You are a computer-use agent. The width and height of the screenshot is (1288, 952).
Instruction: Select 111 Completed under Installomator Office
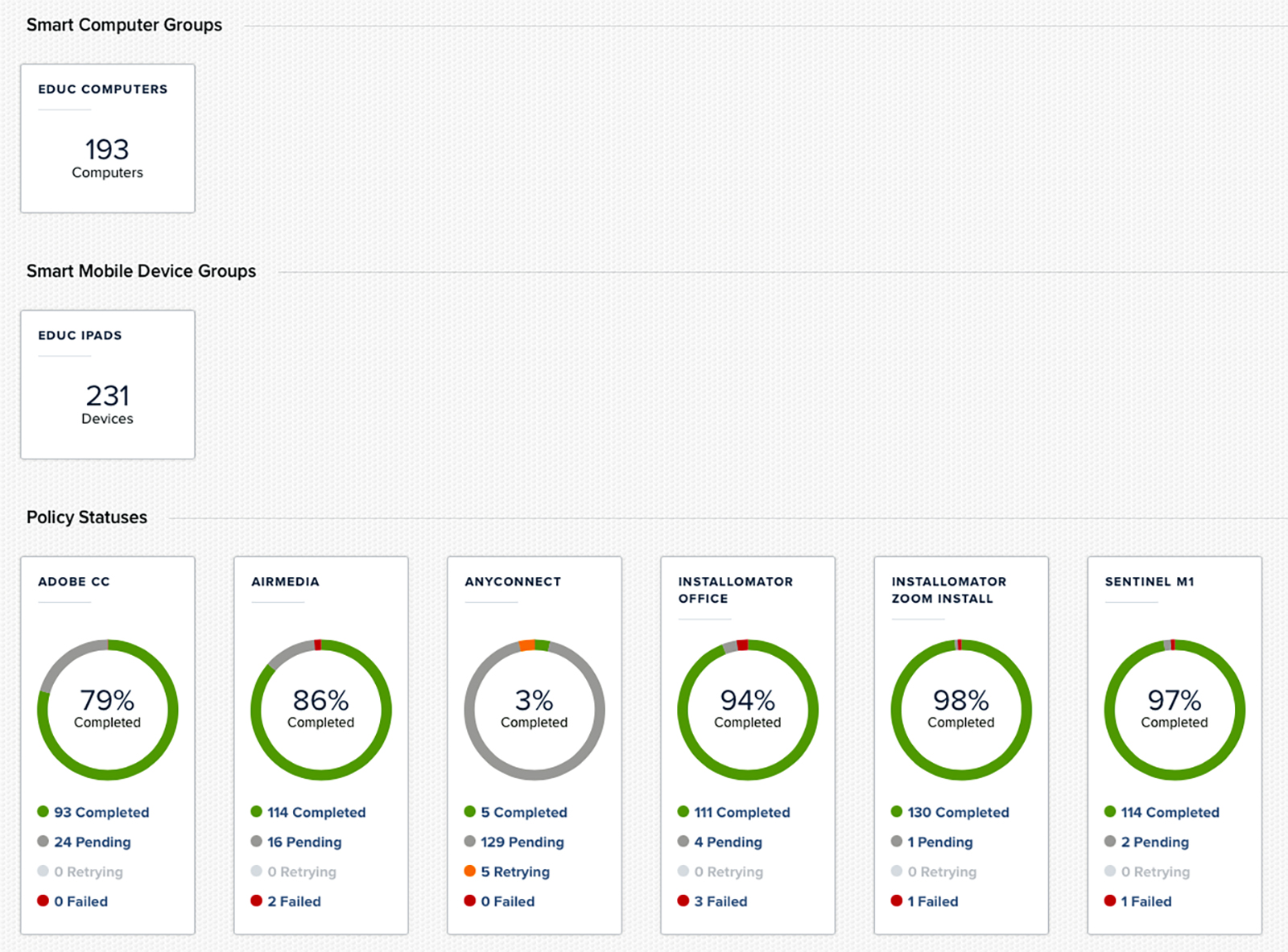click(734, 812)
